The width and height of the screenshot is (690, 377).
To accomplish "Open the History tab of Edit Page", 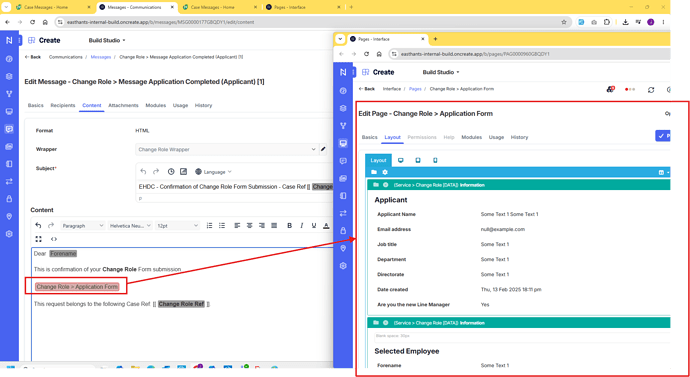I will point(519,137).
